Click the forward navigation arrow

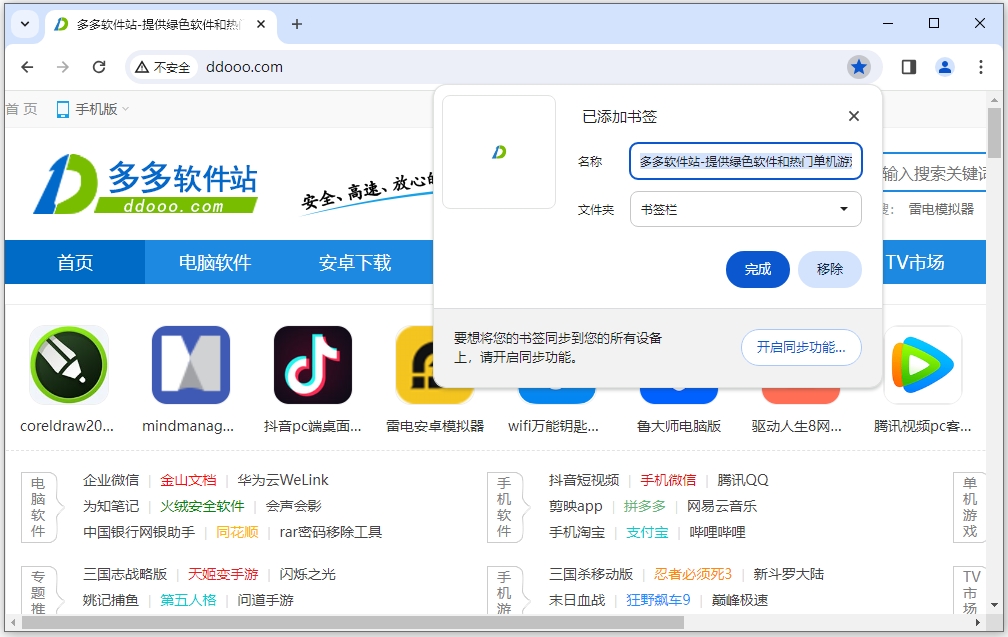(62, 67)
